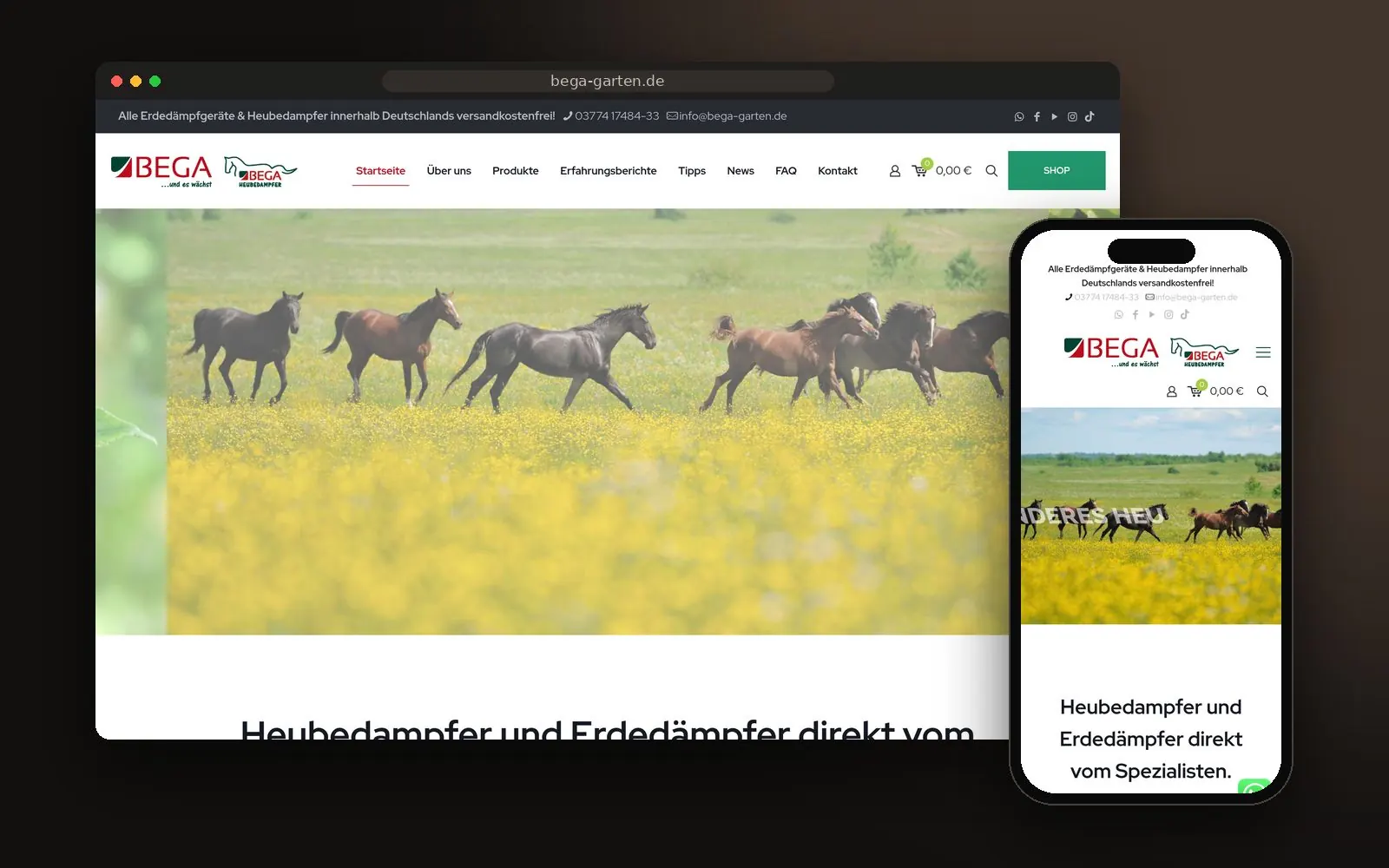Tap the cart icon on the phone mockup
The height and width of the screenshot is (868, 1389).
(1196, 390)
